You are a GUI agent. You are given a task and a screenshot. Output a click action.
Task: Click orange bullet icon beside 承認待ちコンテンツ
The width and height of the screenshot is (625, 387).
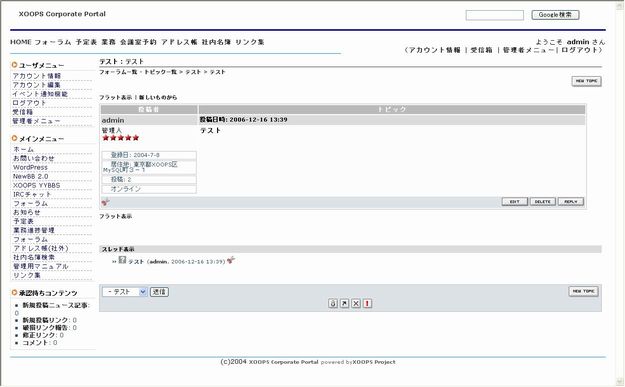pos(14,293)
